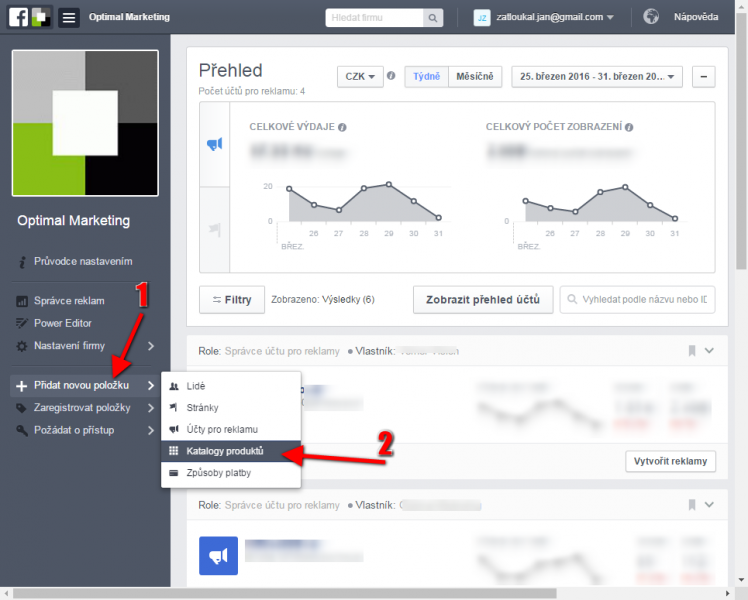
Task: Collapse the second account card chevron
Action: click(x=709, y=505)
